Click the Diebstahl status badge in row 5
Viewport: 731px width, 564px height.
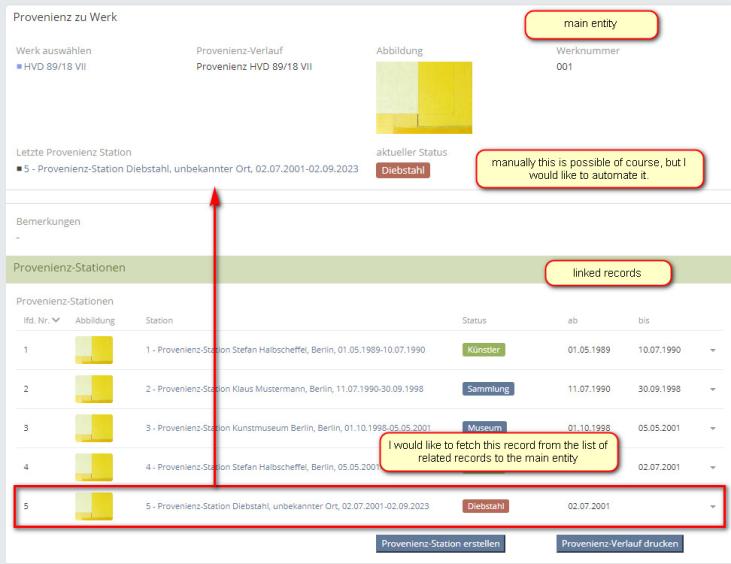[486, 506]
